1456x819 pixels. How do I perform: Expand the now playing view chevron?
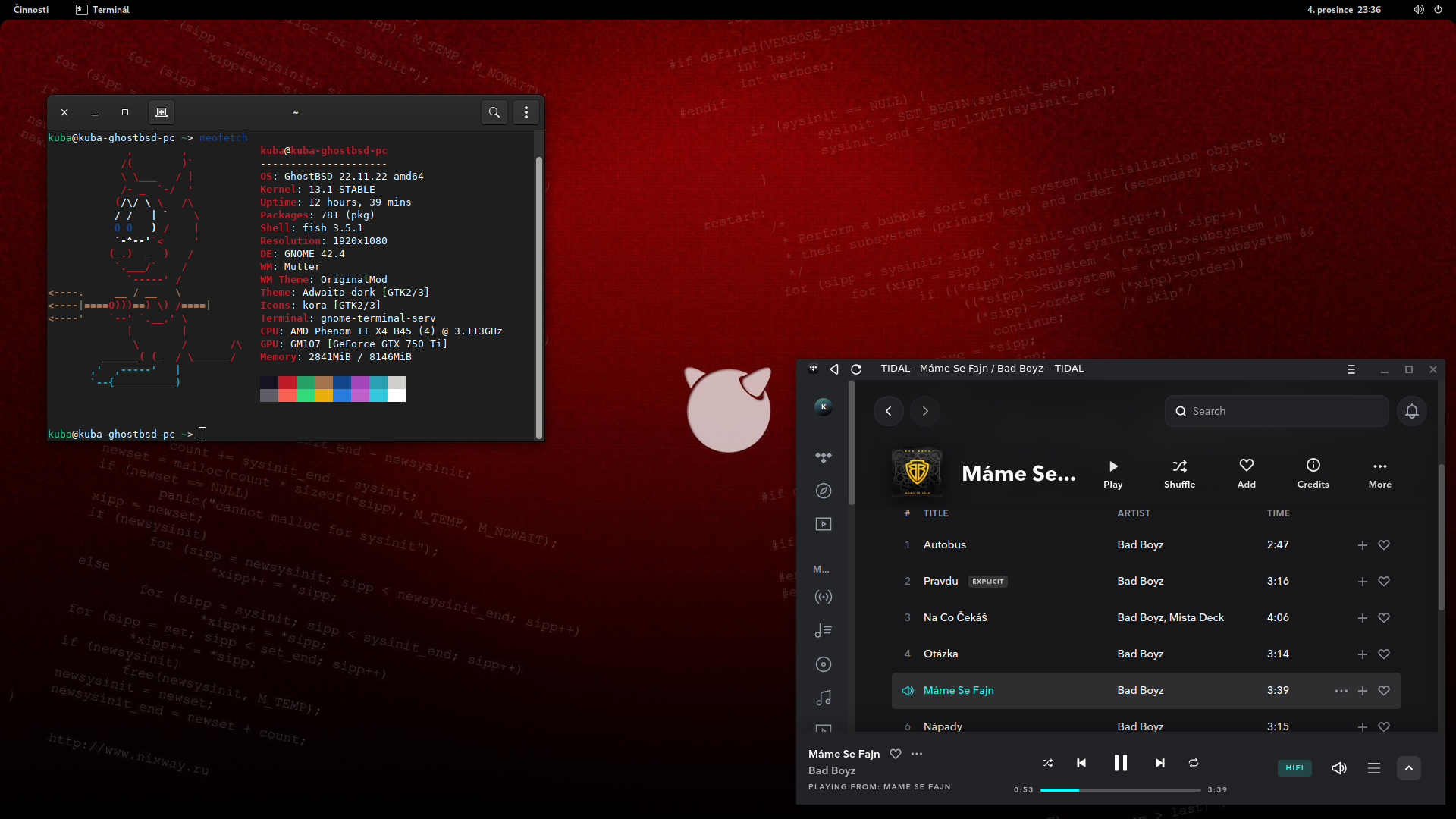pos(1409,768)
